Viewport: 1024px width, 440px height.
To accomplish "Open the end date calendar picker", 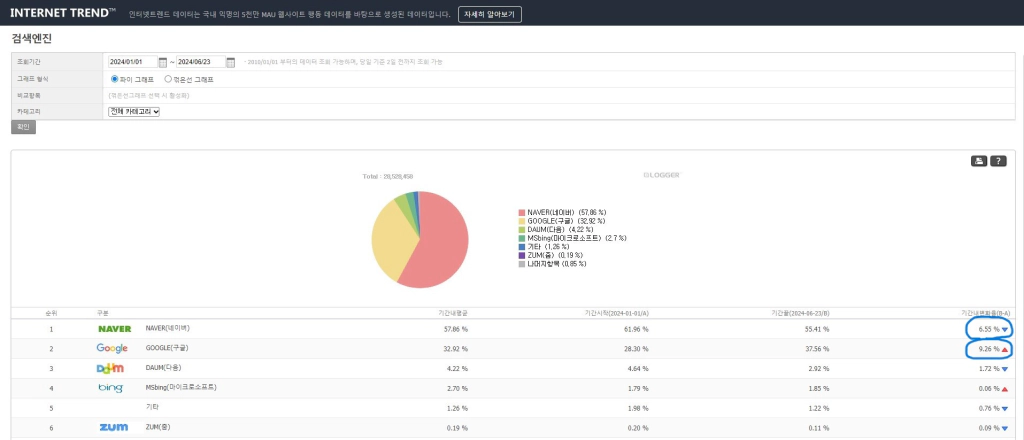I will (x=231, y=62).
